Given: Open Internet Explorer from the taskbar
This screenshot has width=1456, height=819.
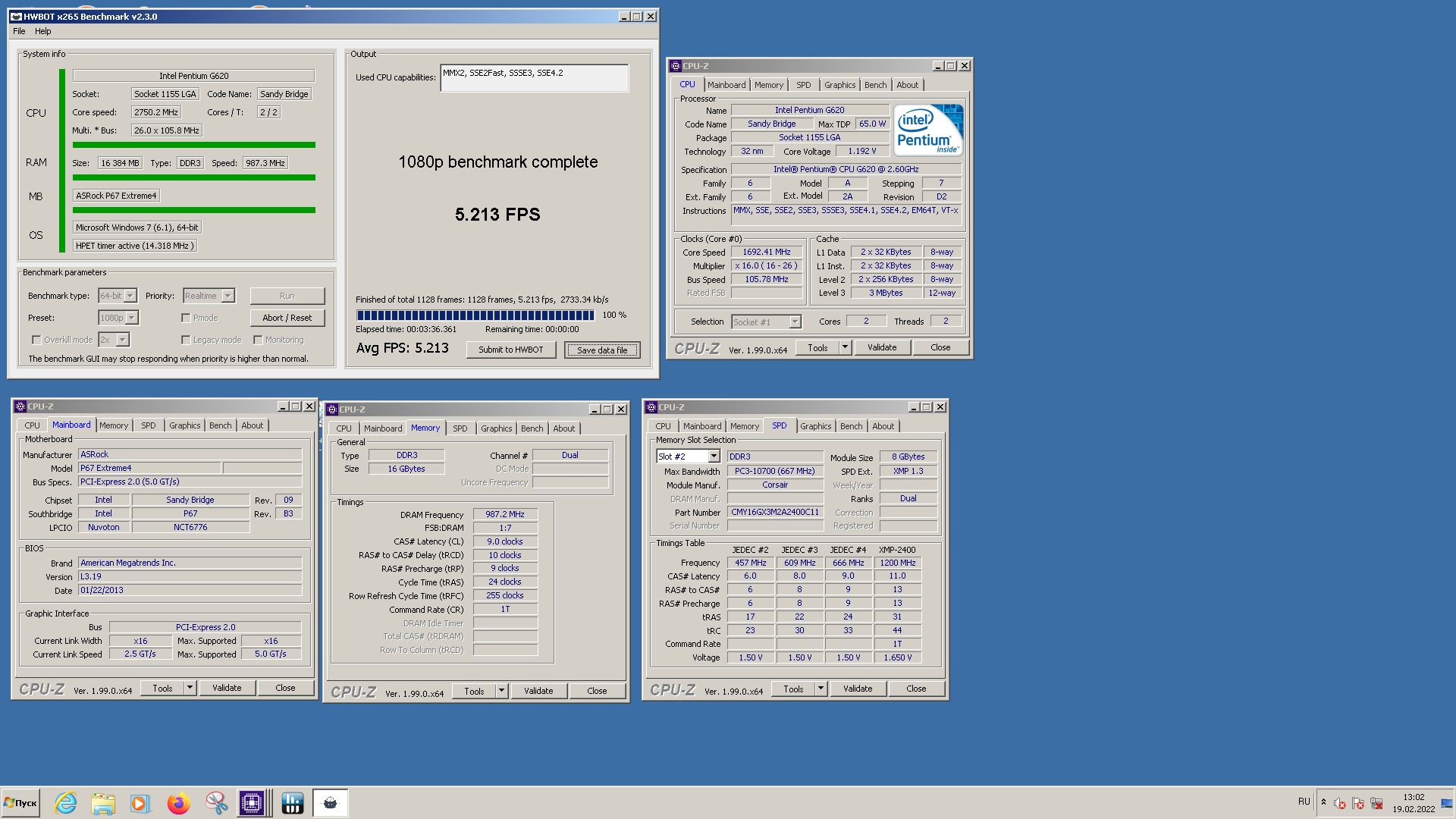Looking at the screenshot, I should (x=66, y=802).
